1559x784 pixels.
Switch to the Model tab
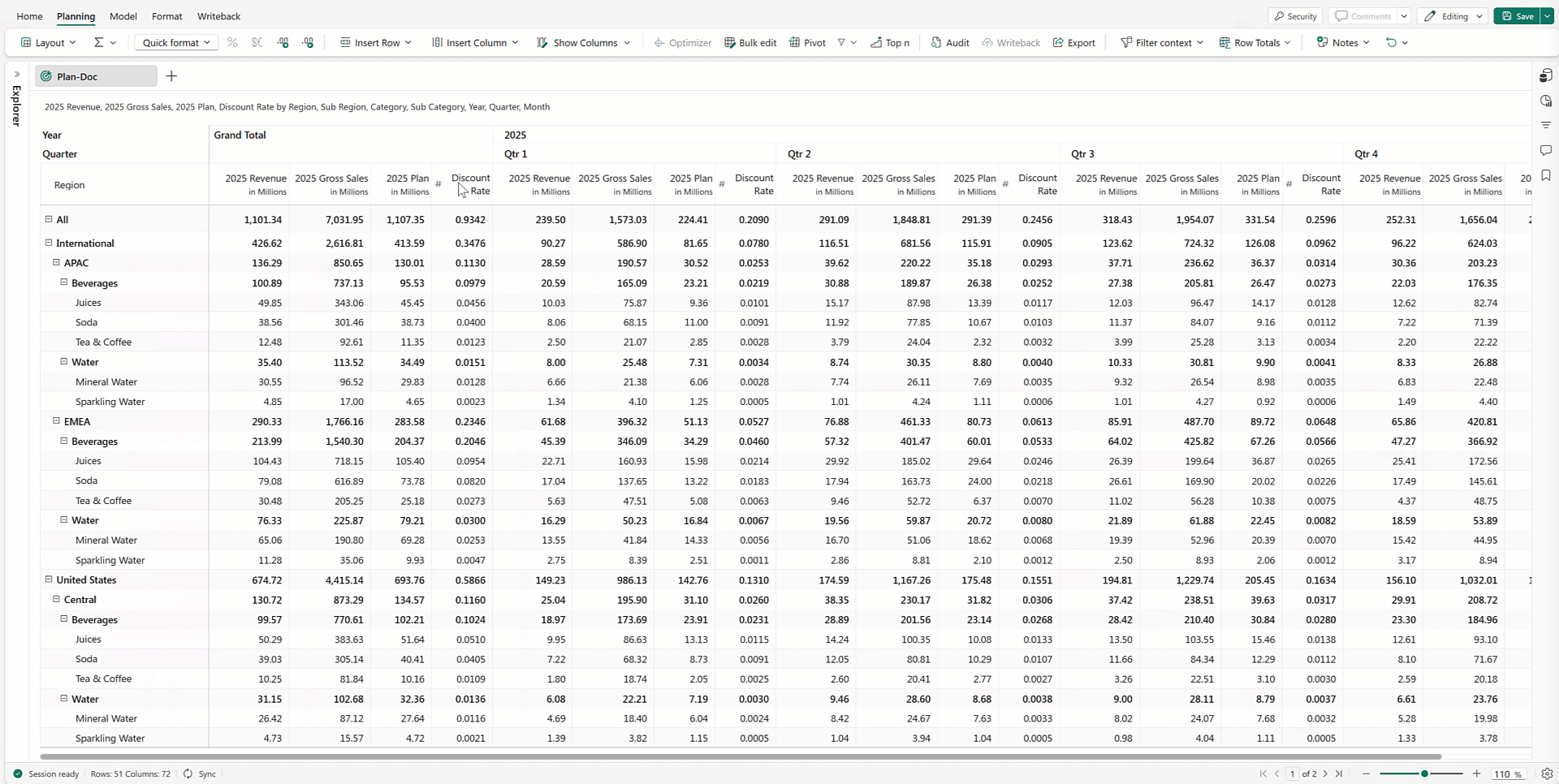pyautogui.click(x=123, y=16)
